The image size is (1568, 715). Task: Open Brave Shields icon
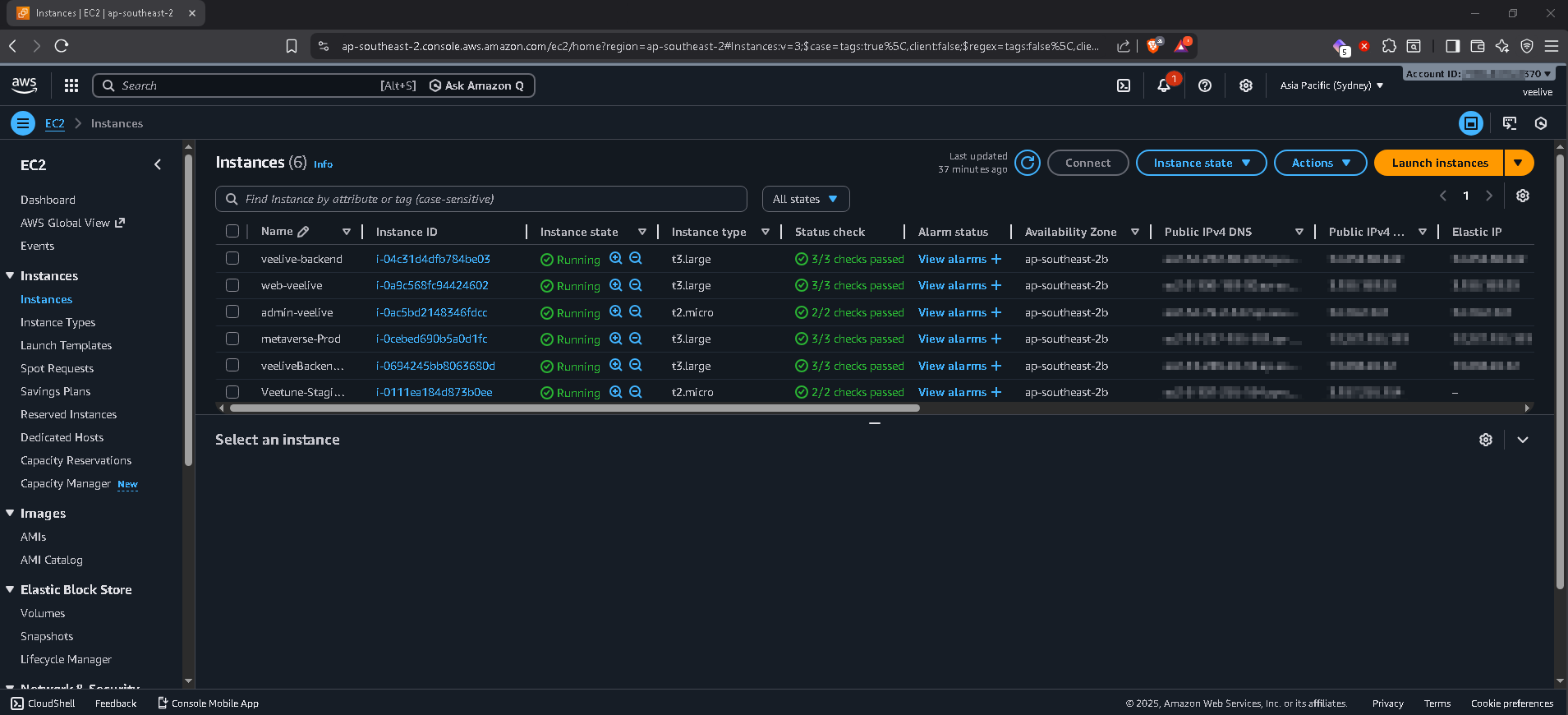(x=1153, y=46)
